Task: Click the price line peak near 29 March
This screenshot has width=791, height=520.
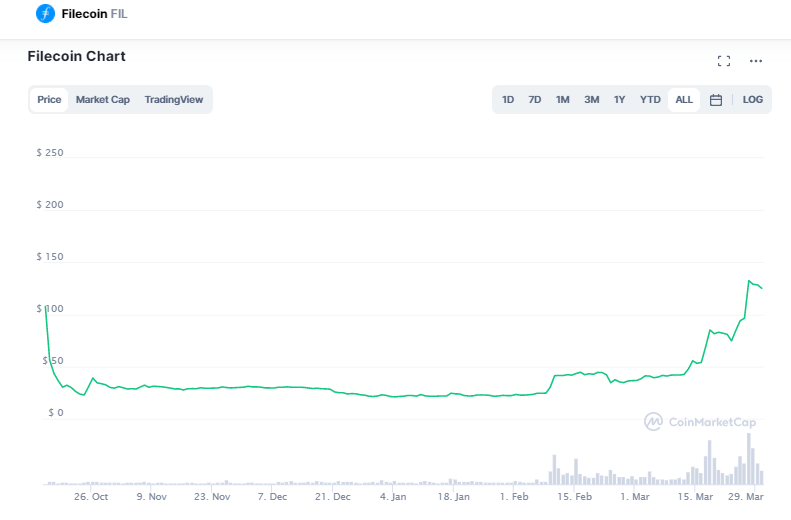Action: 749,281
